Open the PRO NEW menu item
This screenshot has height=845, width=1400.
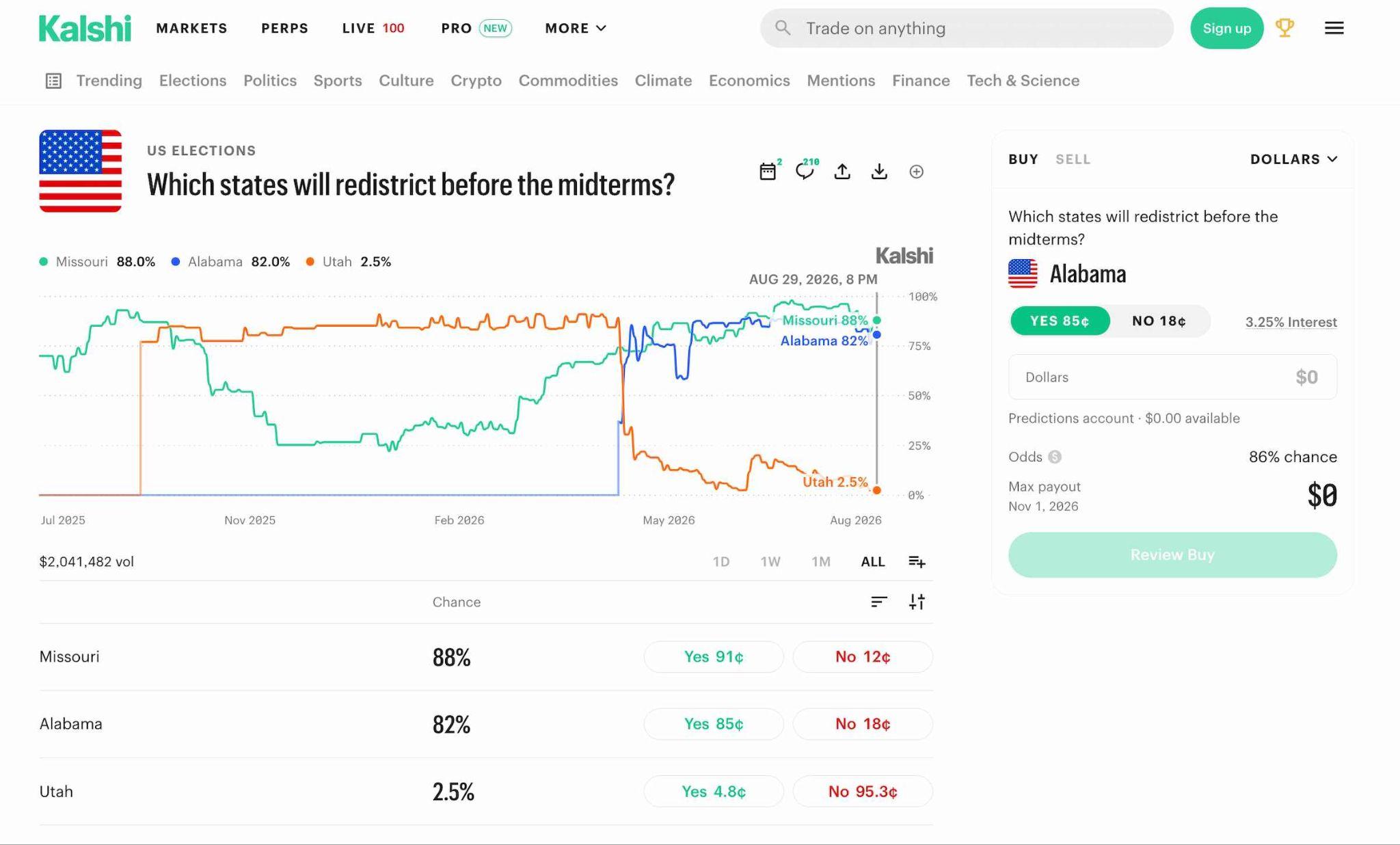coord(476,28)
